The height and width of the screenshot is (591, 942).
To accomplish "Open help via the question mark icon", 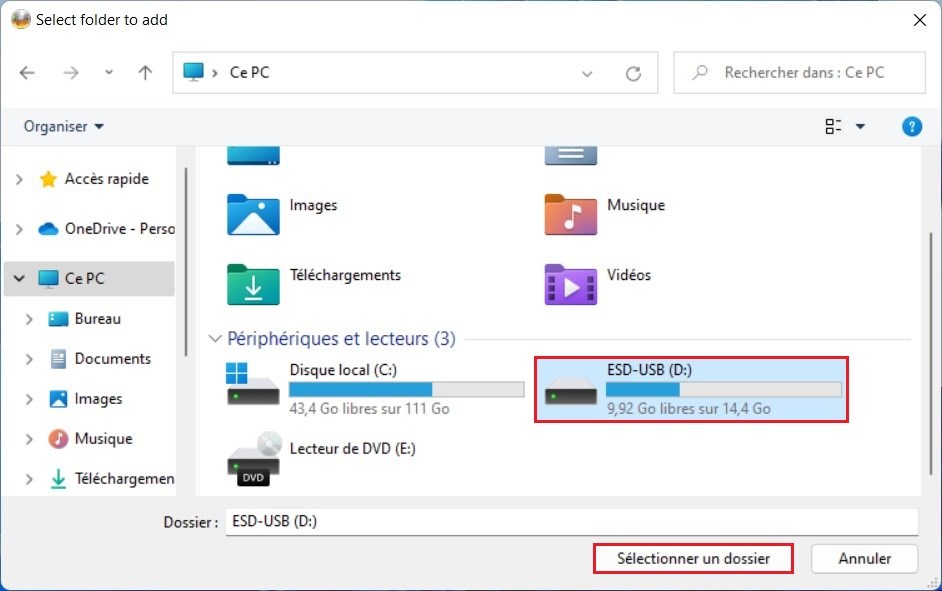I will pyautogui.click(x=911, y=126).
